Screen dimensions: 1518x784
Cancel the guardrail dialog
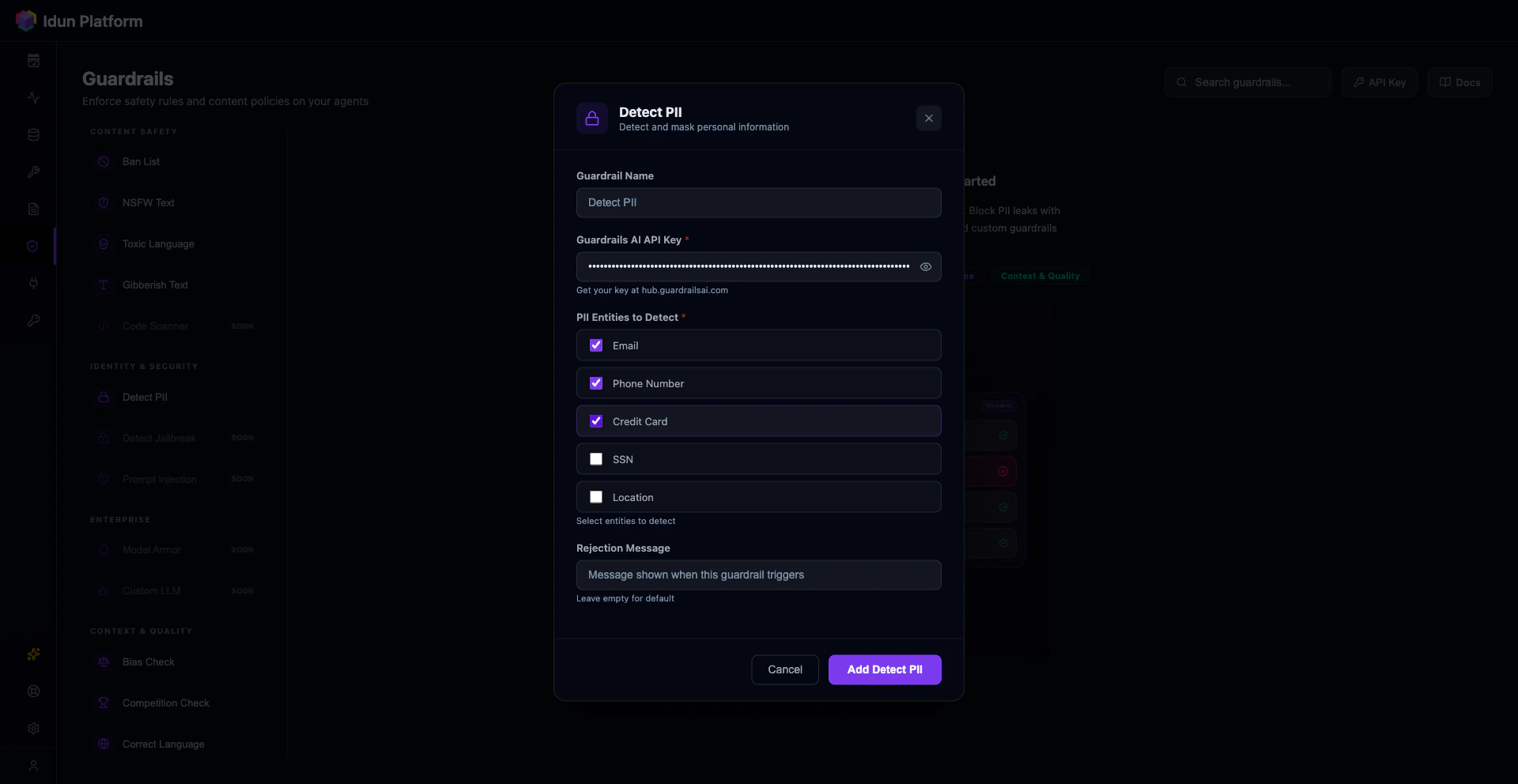click(785, 669)
